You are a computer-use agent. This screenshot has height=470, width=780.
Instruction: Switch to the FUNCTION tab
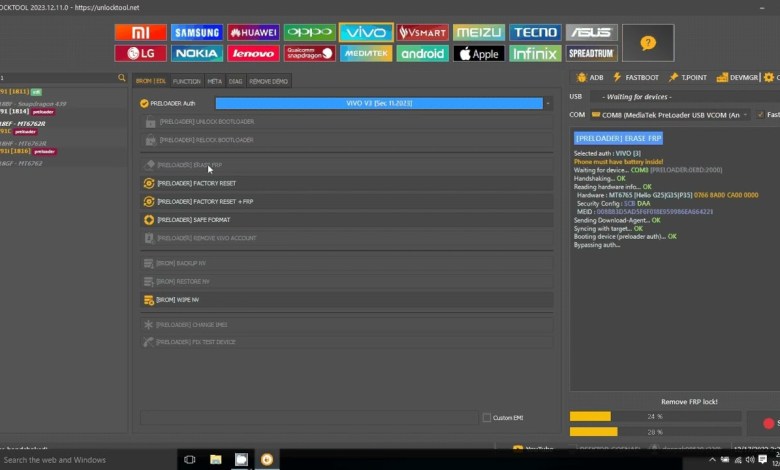(186, 81)
